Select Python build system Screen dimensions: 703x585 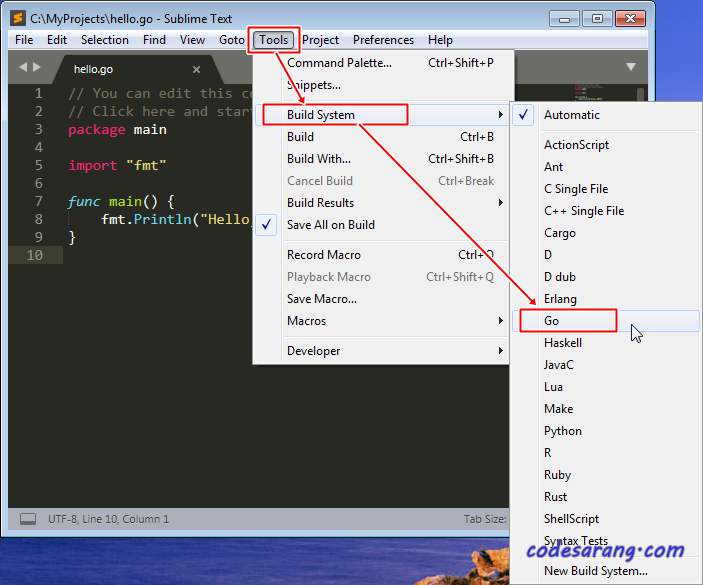[x=606, y=430]
